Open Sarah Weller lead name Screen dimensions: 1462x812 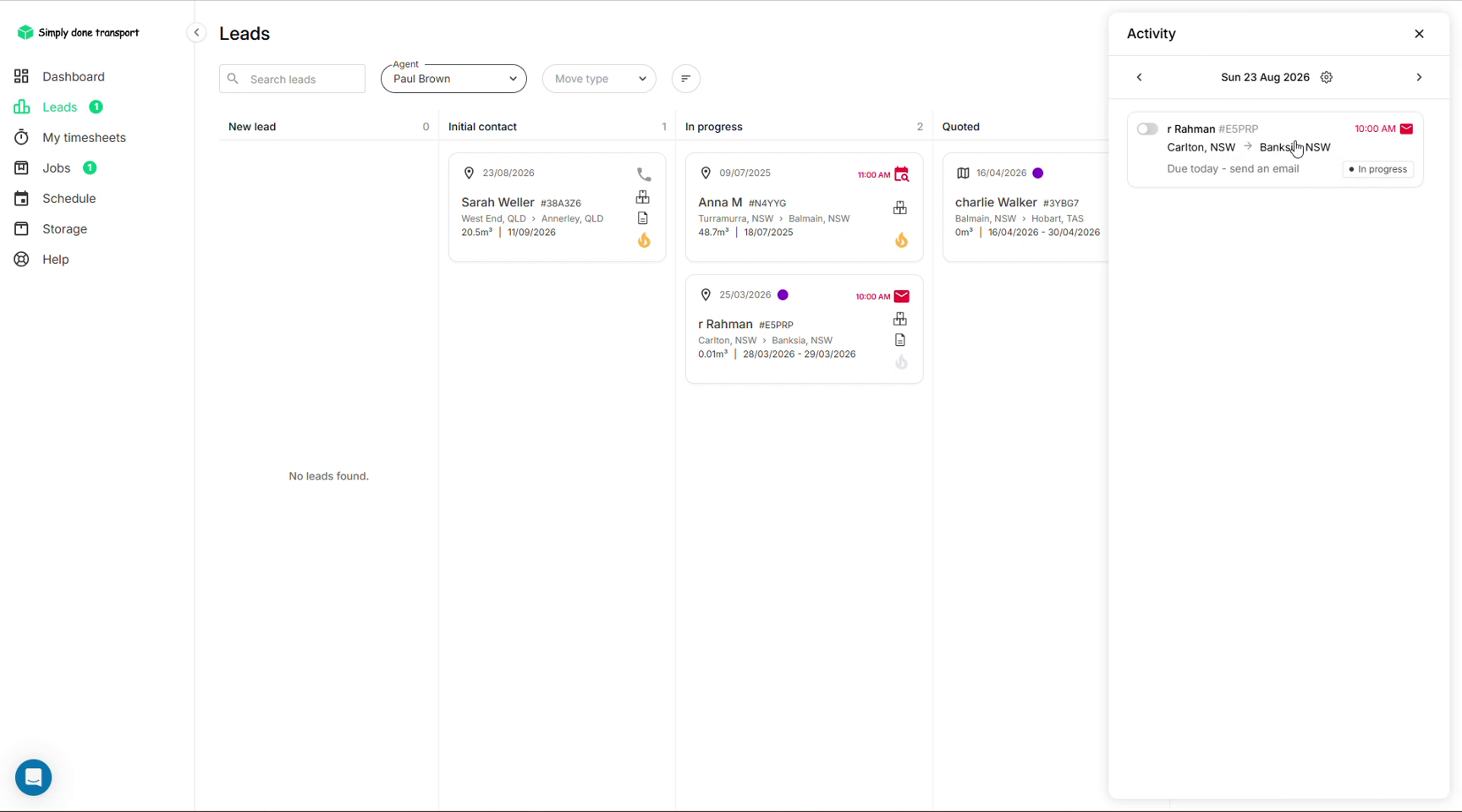[x=497, y=202]
